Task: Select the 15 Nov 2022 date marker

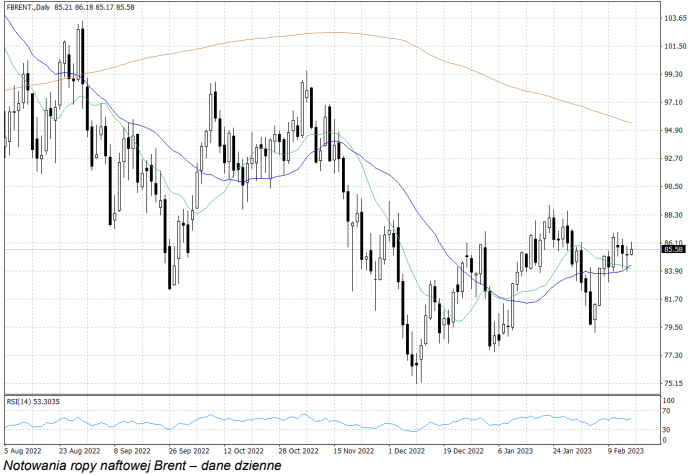Action: 352,450
